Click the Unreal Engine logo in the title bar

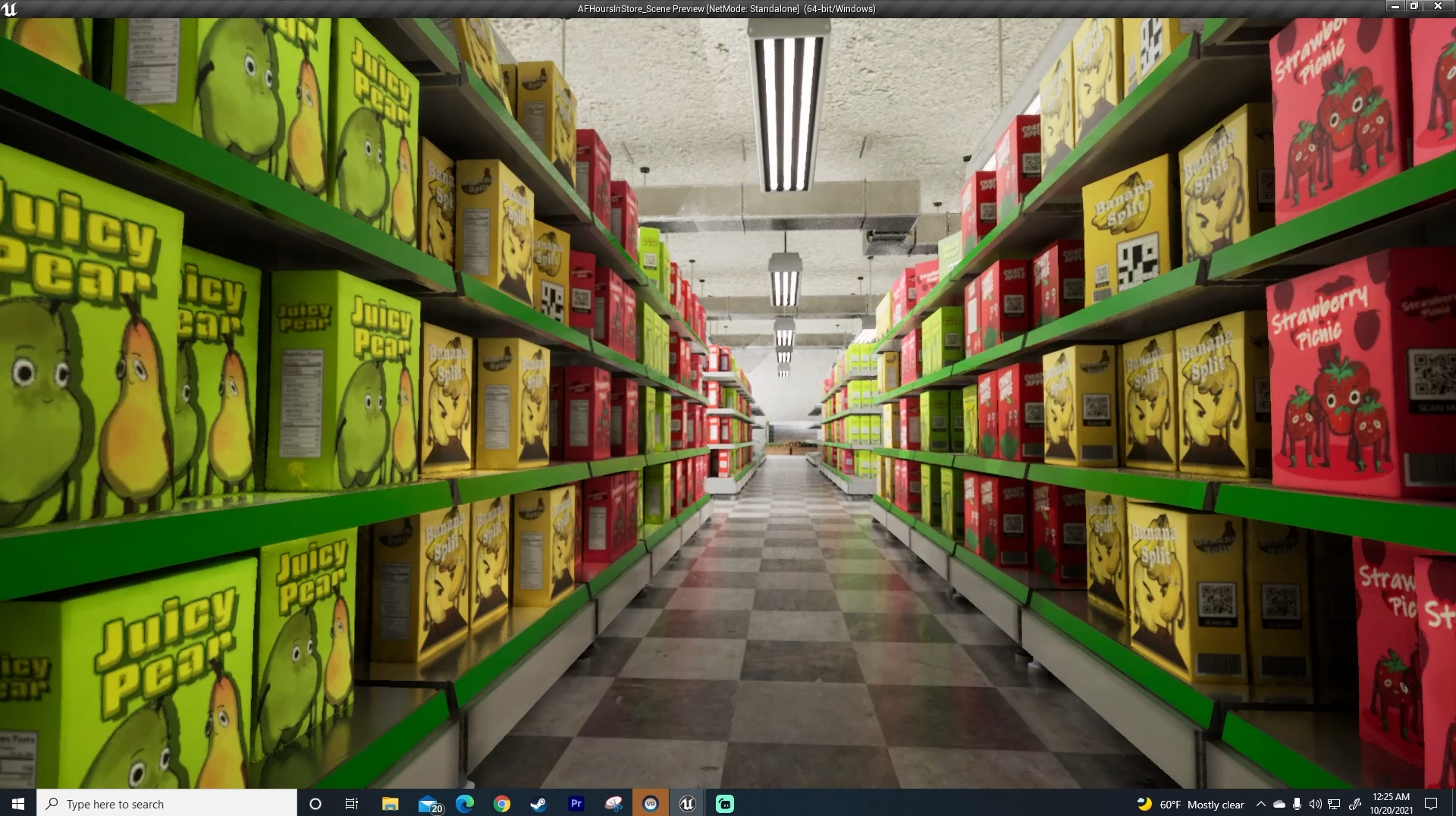pos(9,9)
